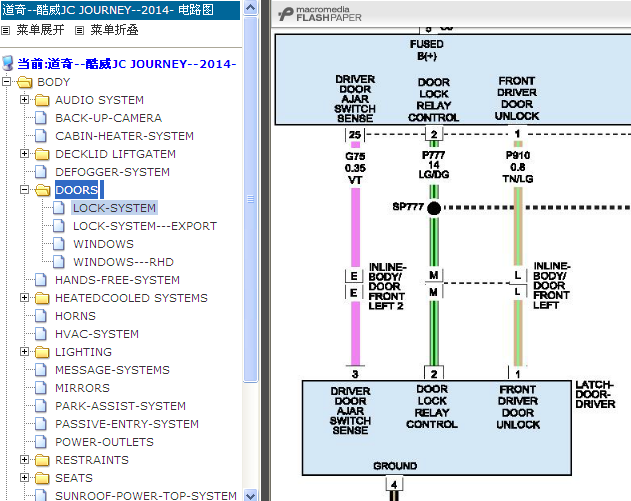The image size is (631, 501).
Task: Click the HVAC-SYSTEM document icon
Action: coord(41,334)
